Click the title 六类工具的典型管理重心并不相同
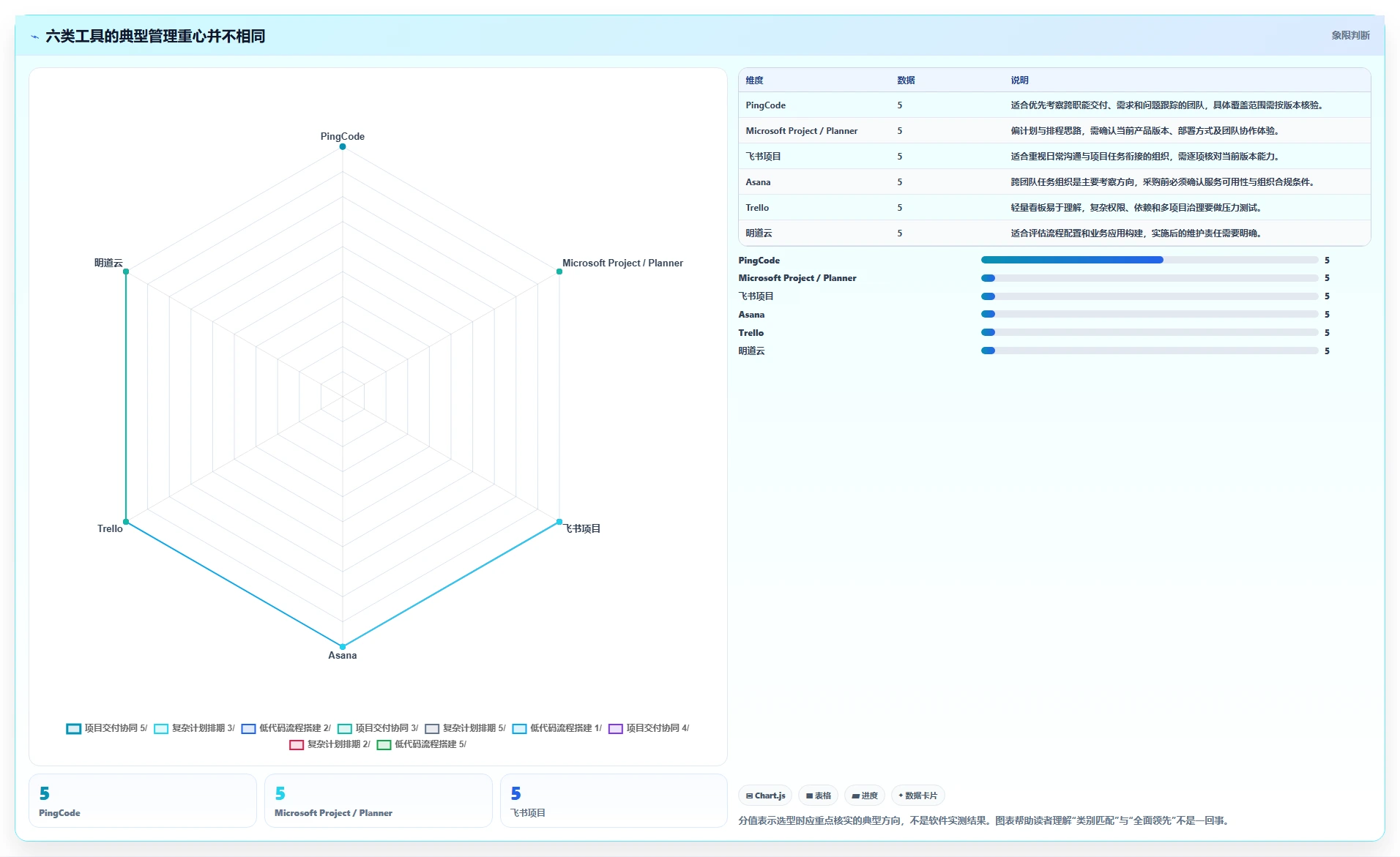This screenshot has width=1400, height=857. (155, 37)
